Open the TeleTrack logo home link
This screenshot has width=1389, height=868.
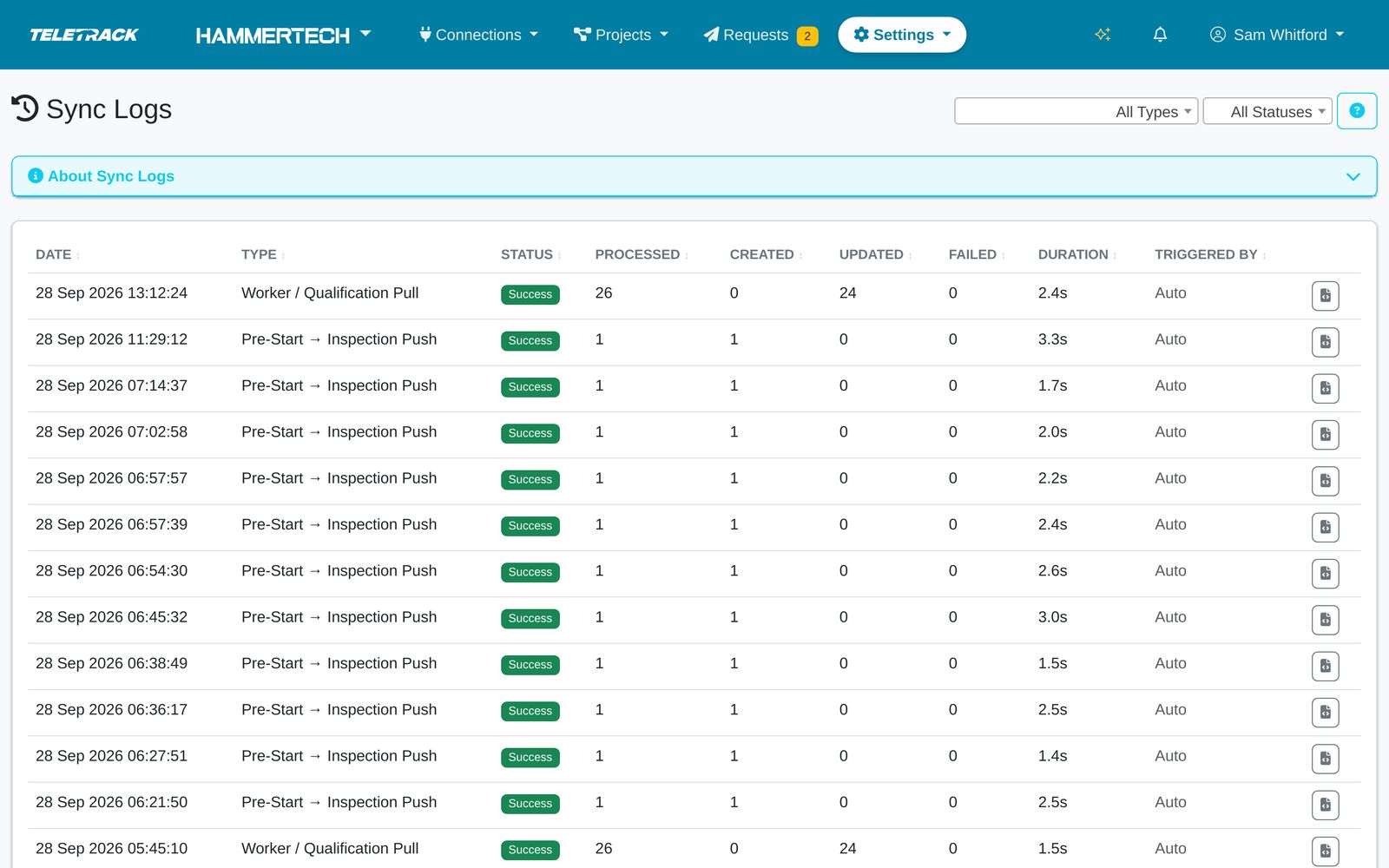click(x=84, y=35)
